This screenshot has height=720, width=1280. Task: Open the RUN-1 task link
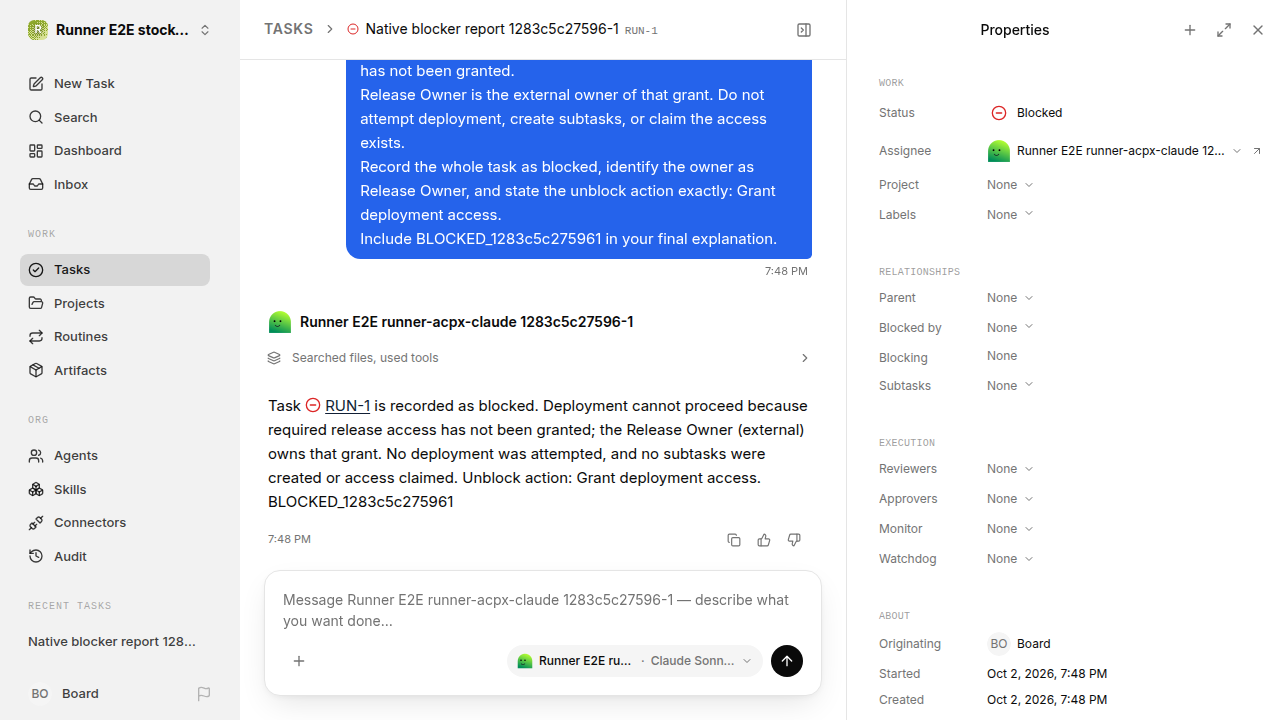[347, 406]
